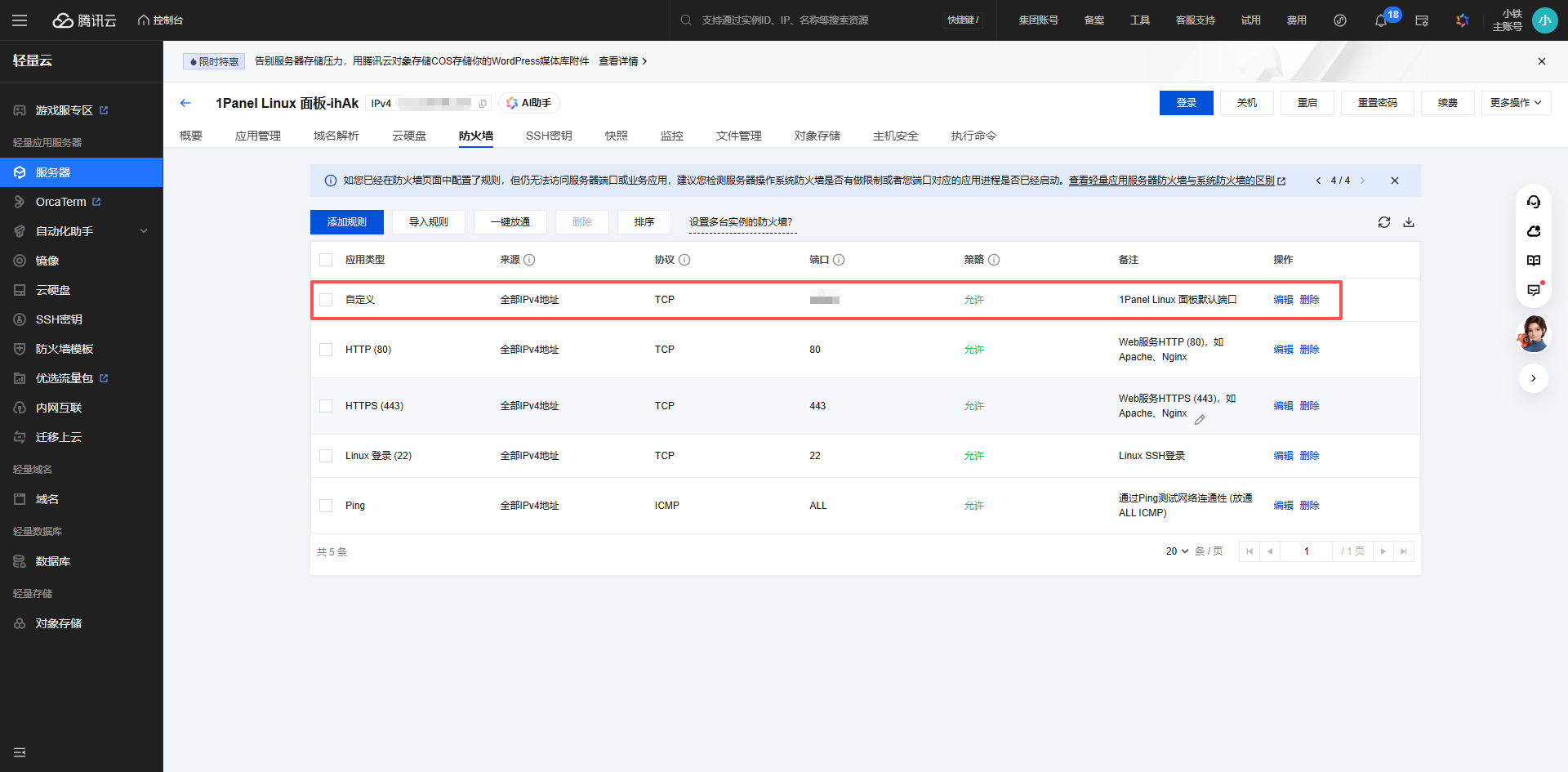The width and height of the screenshot is (1568, 772).
Task: Click the back arrow next to the 1Panel instance name
Action: click(x=185, y=103)
